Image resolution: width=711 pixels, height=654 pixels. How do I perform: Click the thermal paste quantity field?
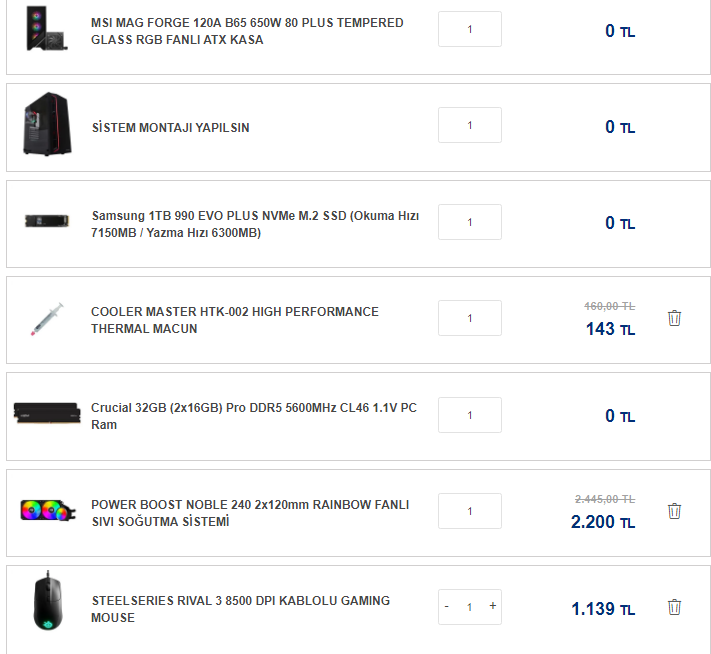(470, 319)
